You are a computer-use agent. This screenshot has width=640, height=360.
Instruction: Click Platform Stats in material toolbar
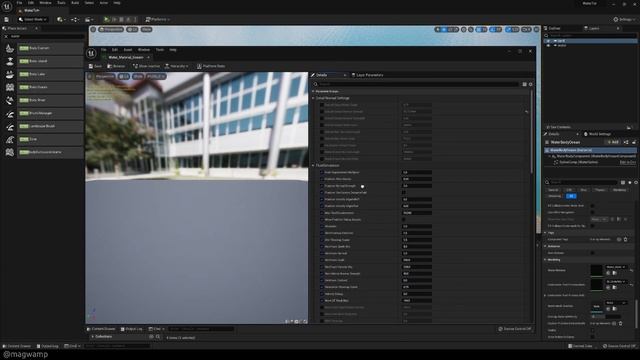coord(211,66)
